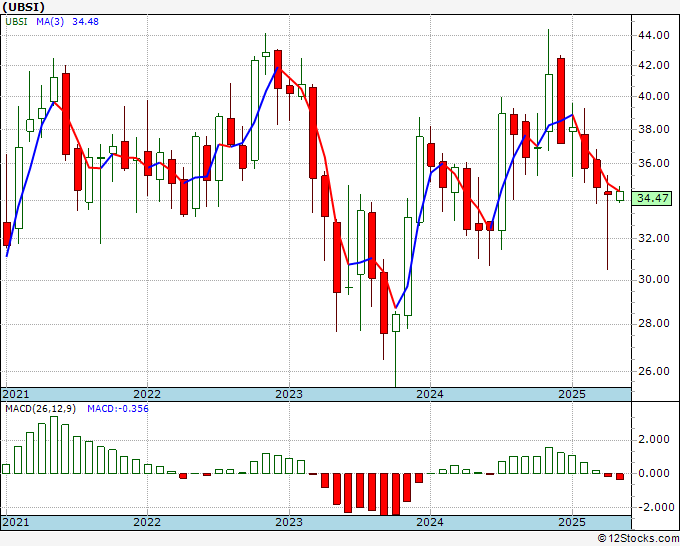Click the MACD(26,12,9) indicator label

(41, 409)
